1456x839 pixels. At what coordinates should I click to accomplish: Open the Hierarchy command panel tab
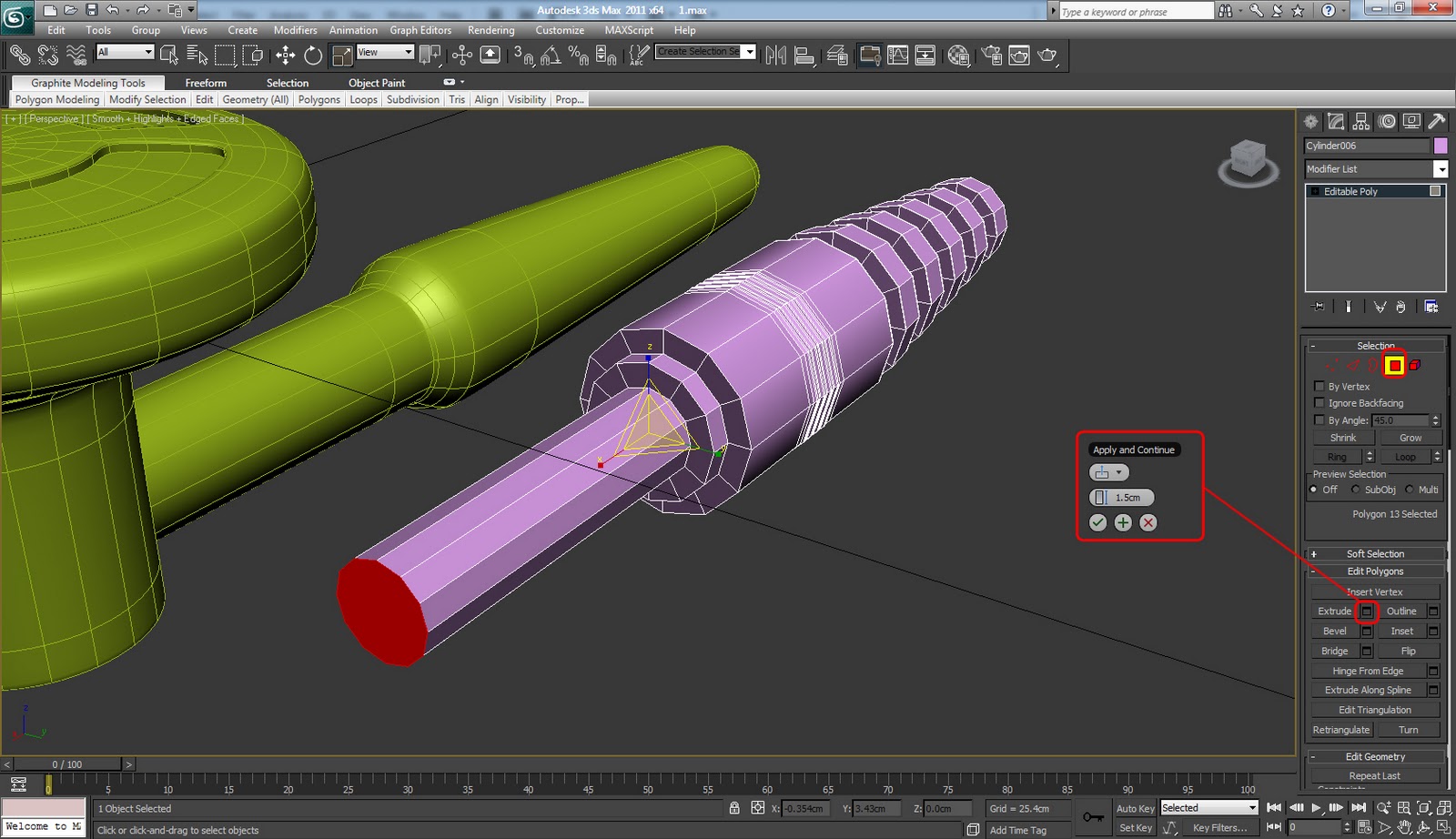[x=1361, y=121]
